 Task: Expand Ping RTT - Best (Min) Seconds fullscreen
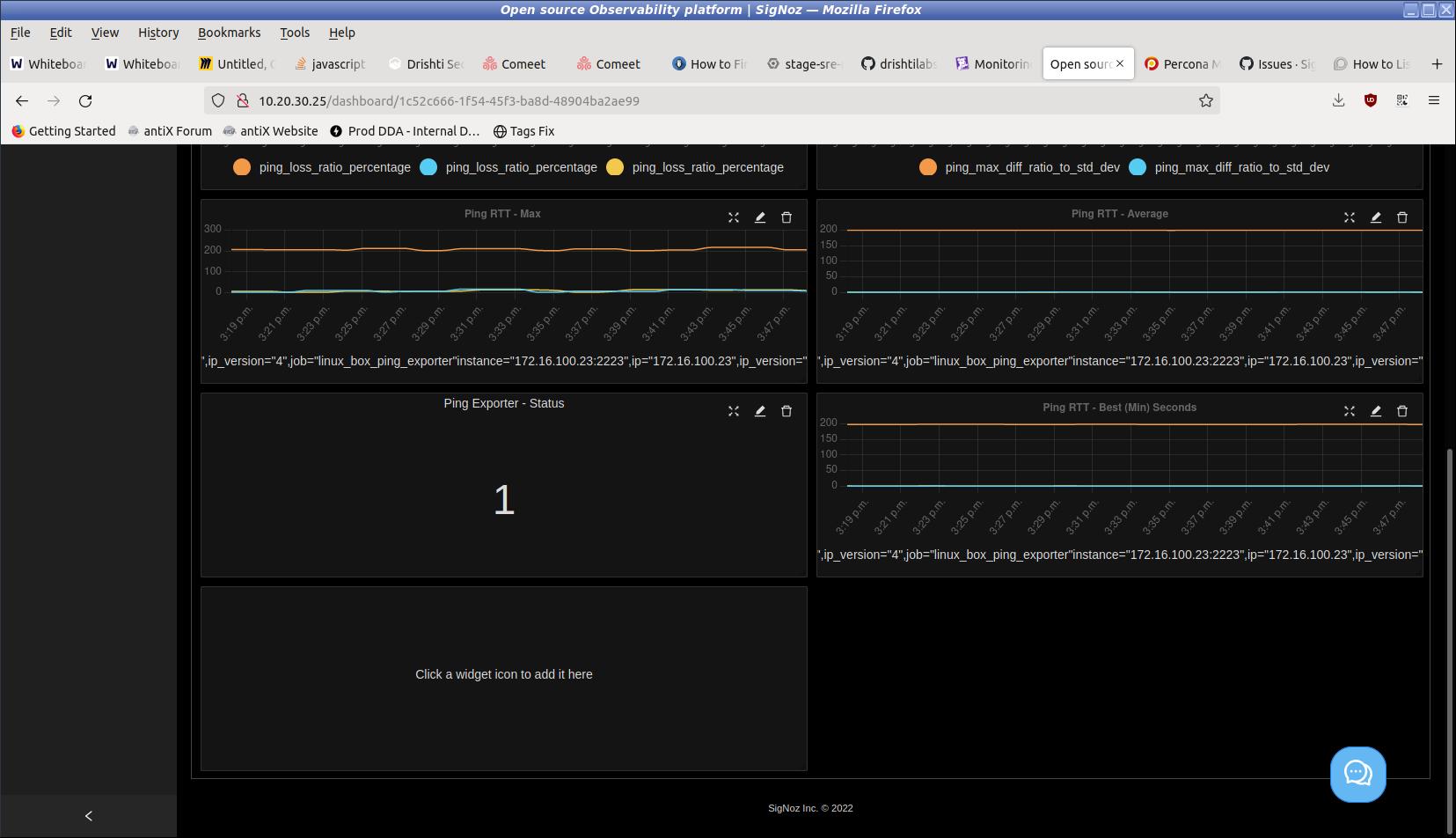1350,411
